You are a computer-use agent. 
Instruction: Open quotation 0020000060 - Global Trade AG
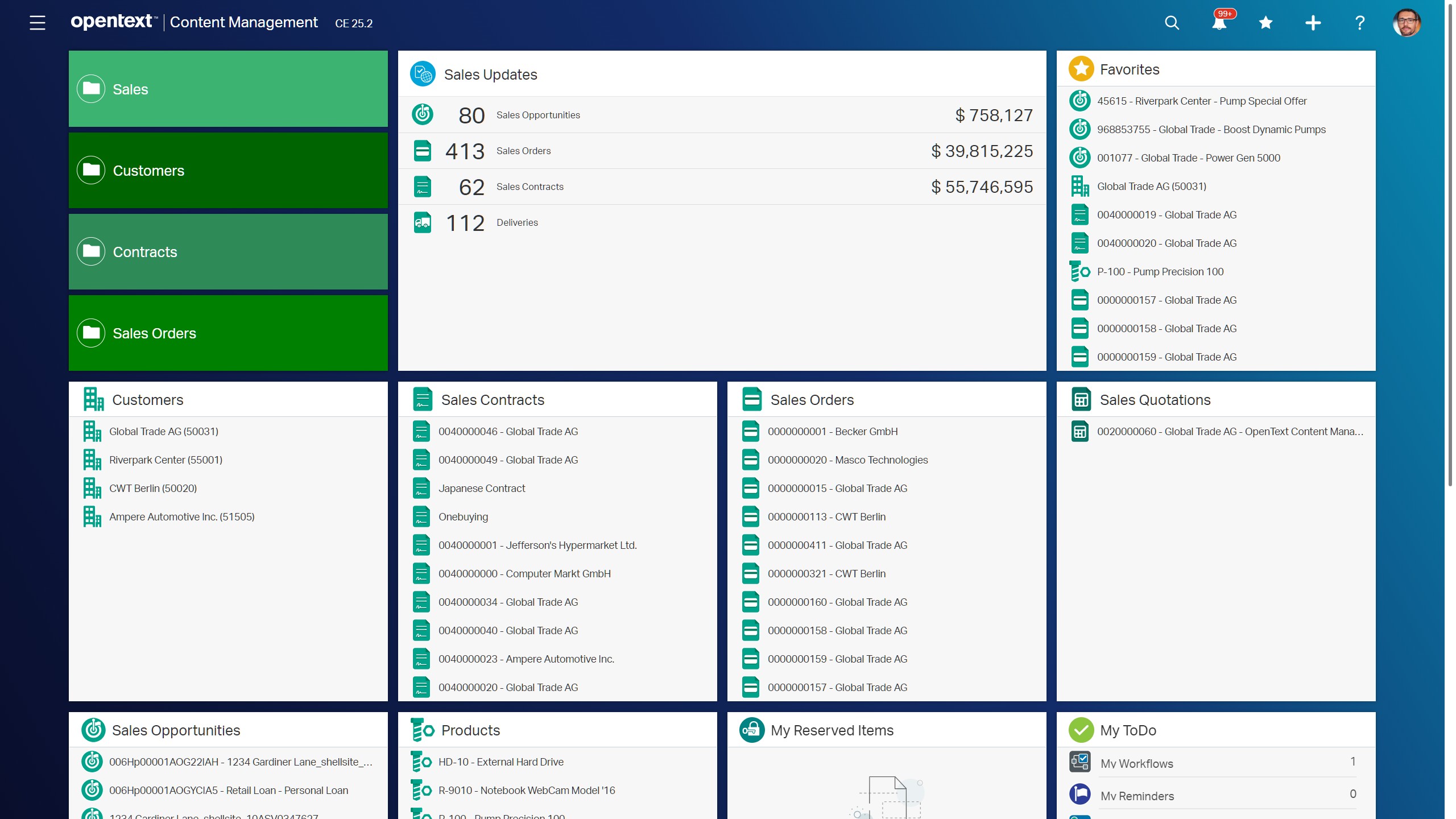coord(1215,431)
